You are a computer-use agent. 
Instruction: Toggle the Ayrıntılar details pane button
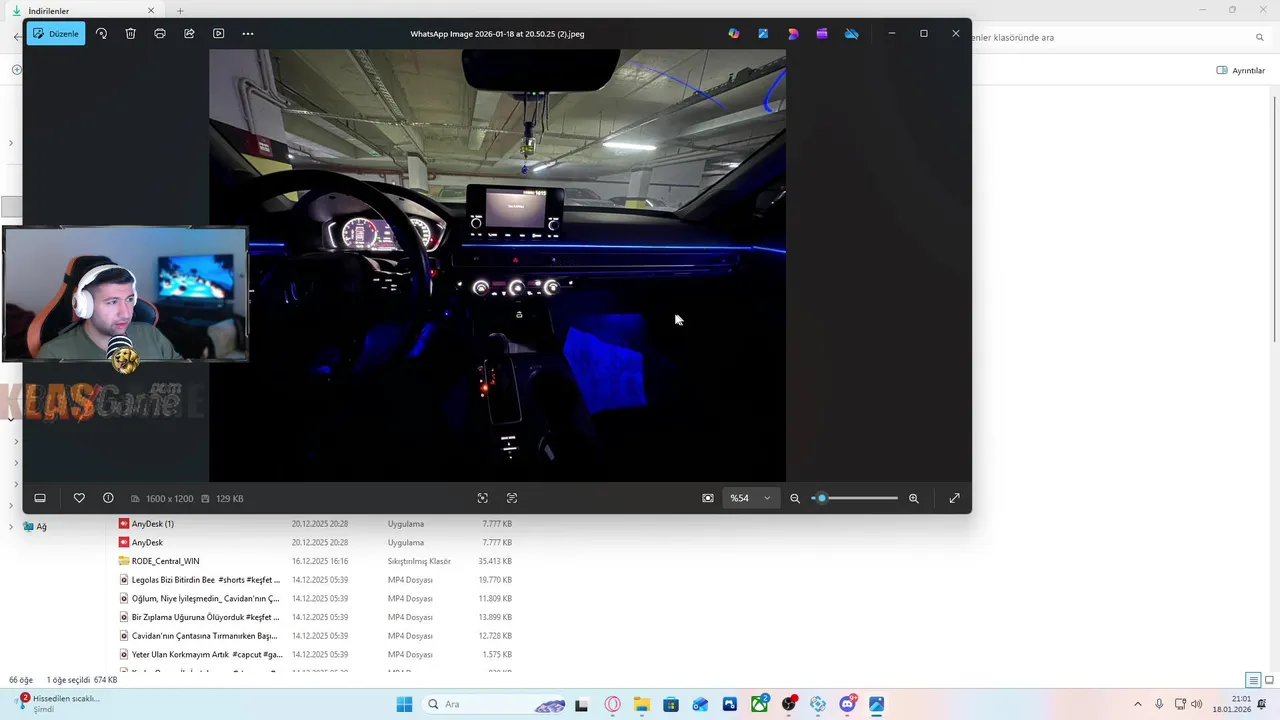1241,70
